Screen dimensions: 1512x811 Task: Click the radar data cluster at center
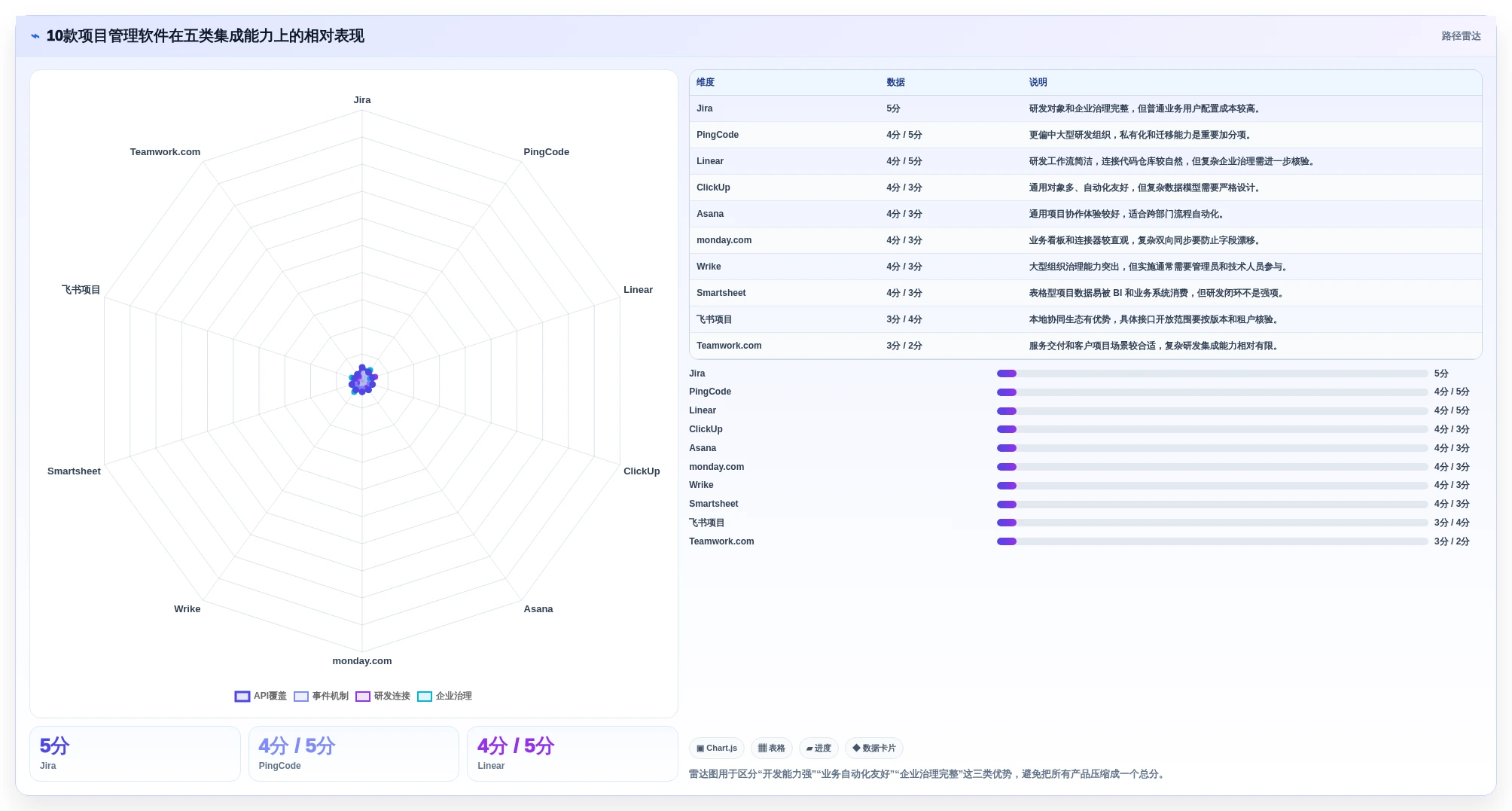pyautogui.click(x=362, y=380)
